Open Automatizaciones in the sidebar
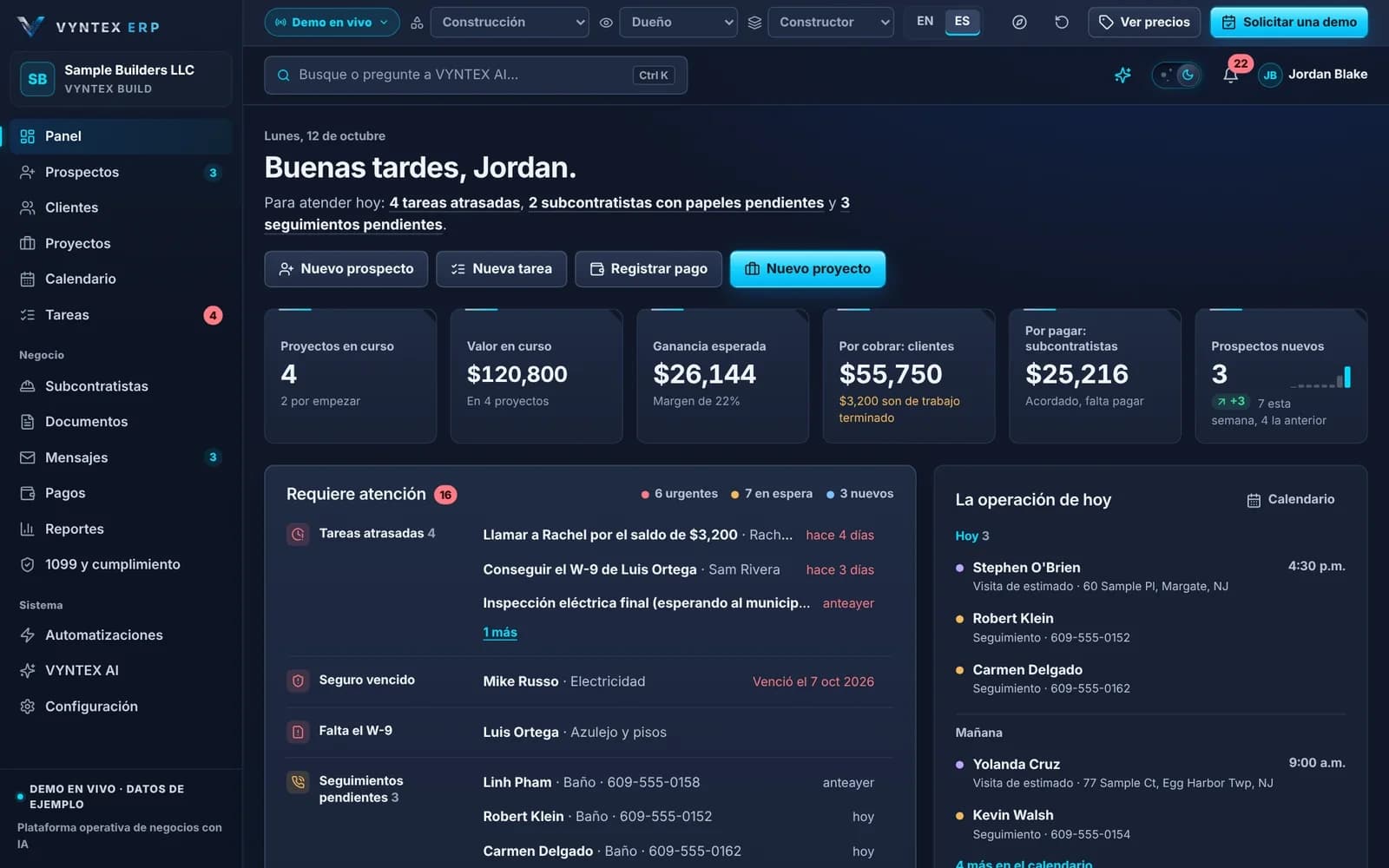 pyautogui.click(x=121, y=635)
